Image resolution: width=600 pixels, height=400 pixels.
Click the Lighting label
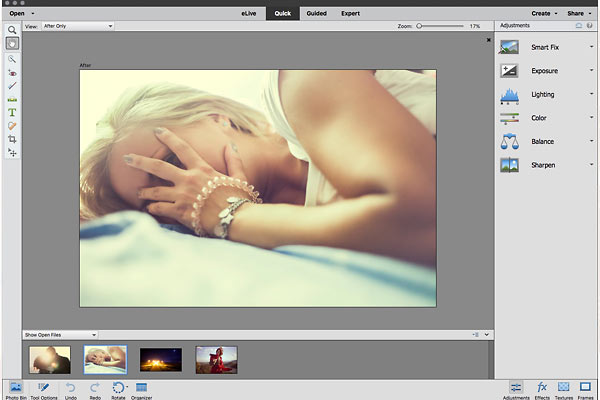[x=543, y=95]
